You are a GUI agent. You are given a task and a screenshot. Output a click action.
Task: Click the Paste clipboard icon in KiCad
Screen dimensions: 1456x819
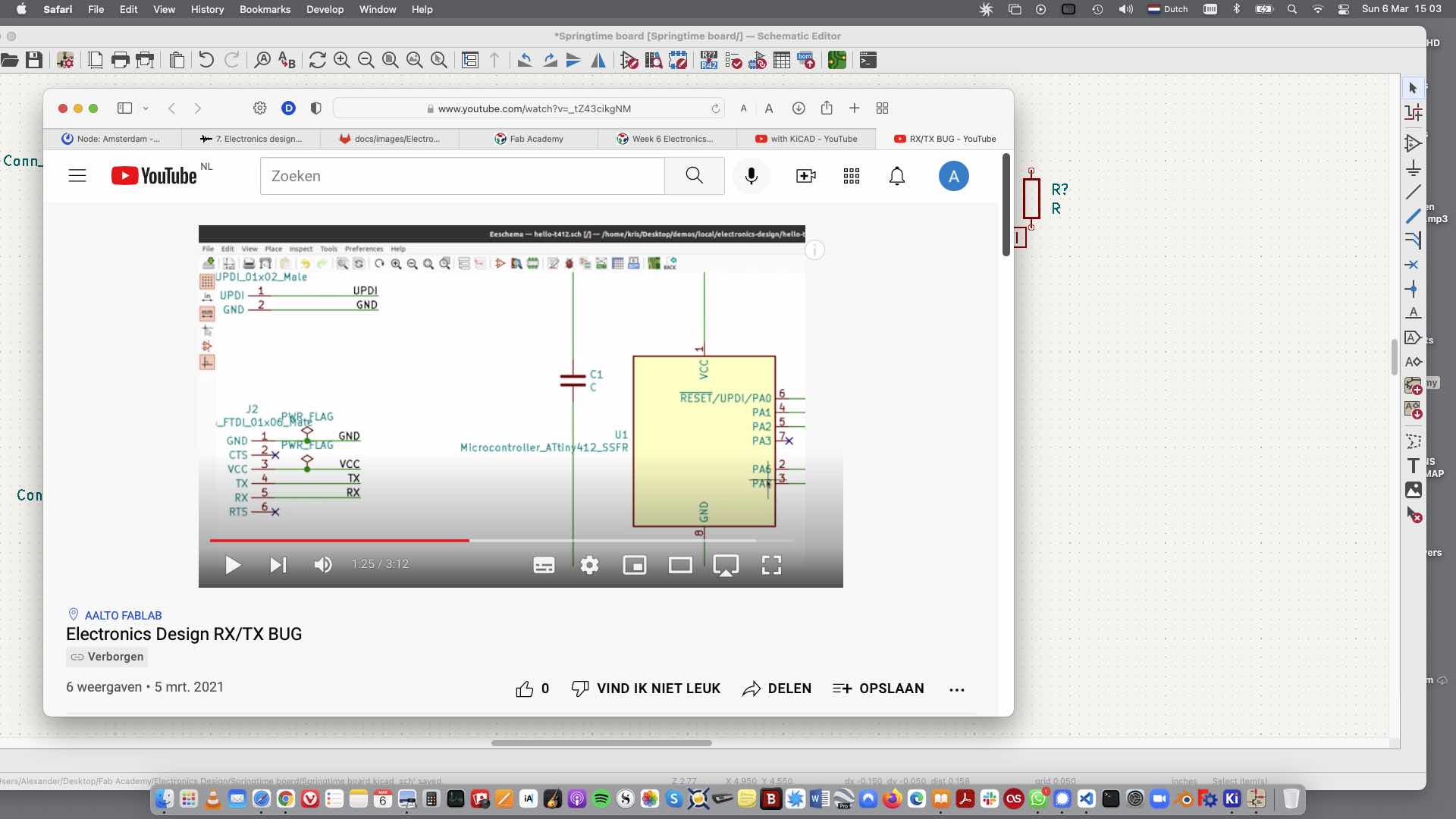(x=177, y=60)
